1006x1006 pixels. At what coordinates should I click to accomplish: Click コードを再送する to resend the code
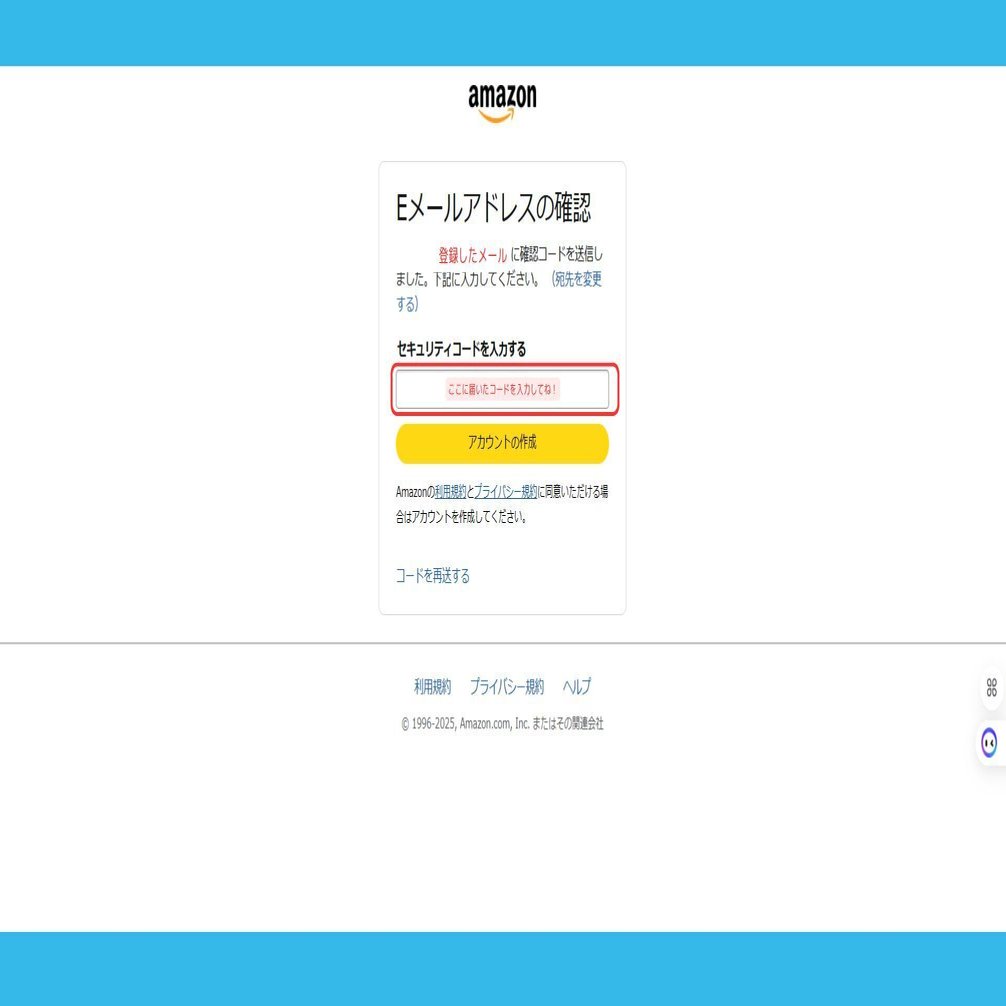click(x=432, y=575)
